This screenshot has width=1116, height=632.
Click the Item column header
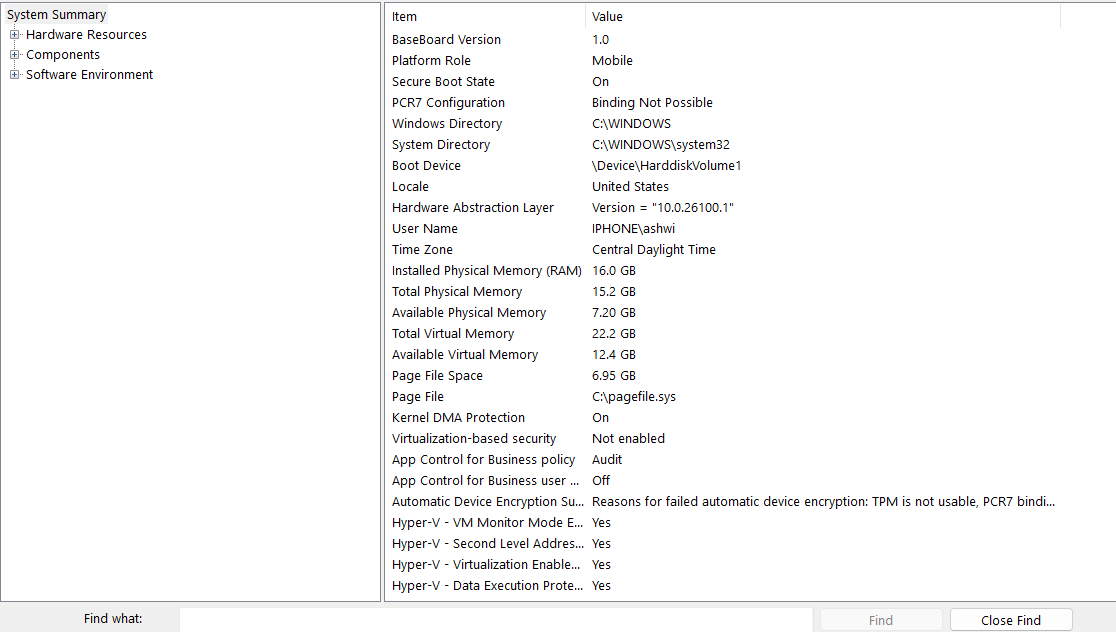[x=485, y=16]
